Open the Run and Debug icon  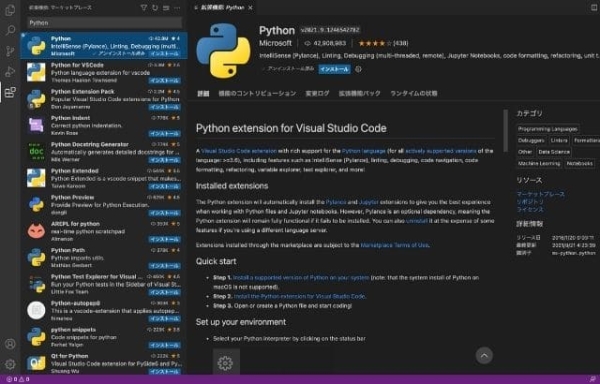point(10,72)
